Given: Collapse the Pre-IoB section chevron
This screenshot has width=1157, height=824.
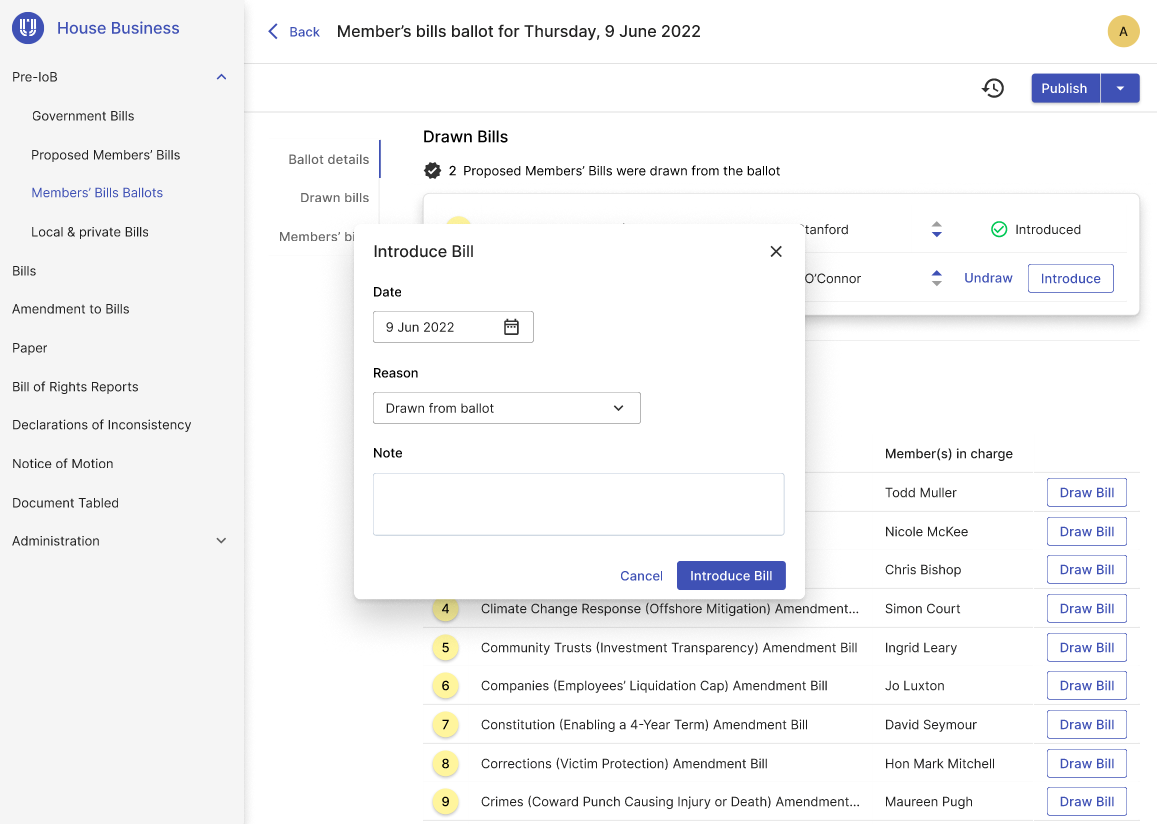Looking at the screenshot, I should pyautogui.click(x=221, y=77).
